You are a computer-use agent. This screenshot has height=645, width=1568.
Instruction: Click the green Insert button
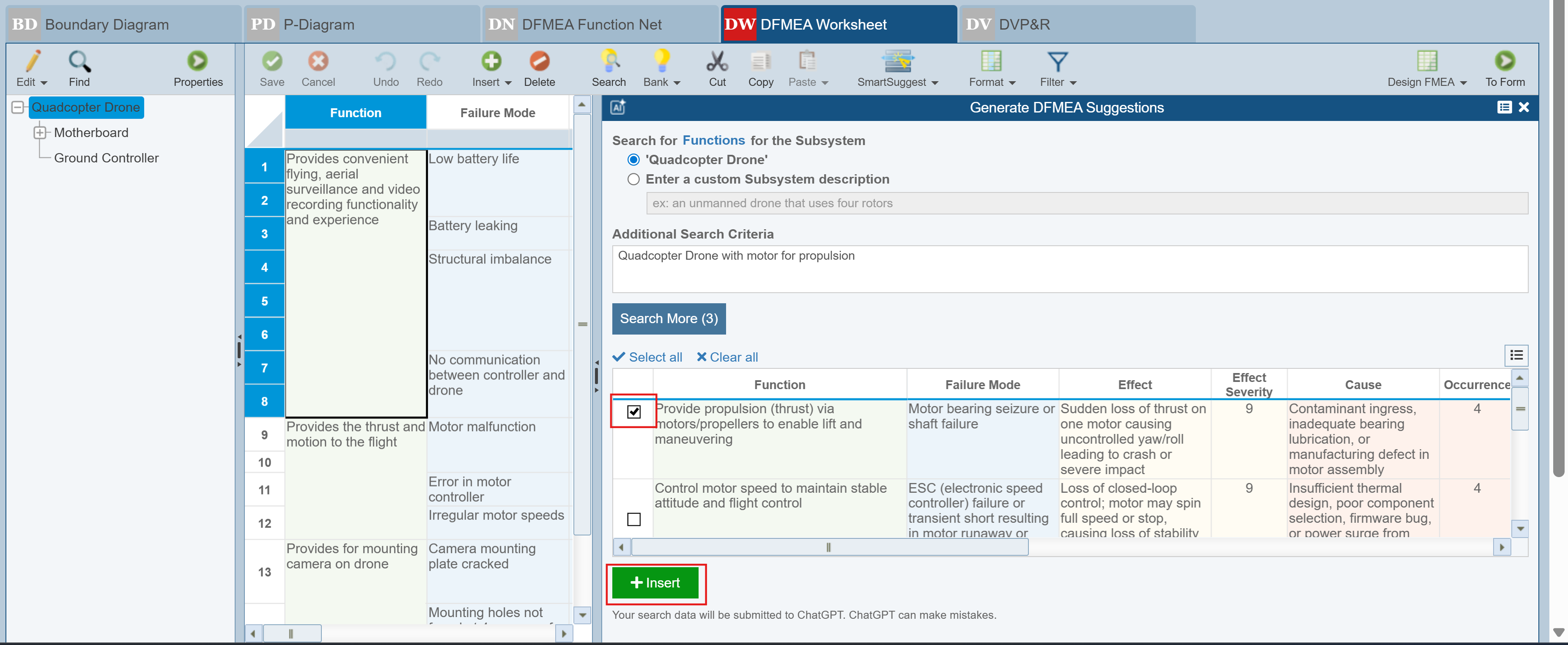pyautogui.click(x=655, y=582)
